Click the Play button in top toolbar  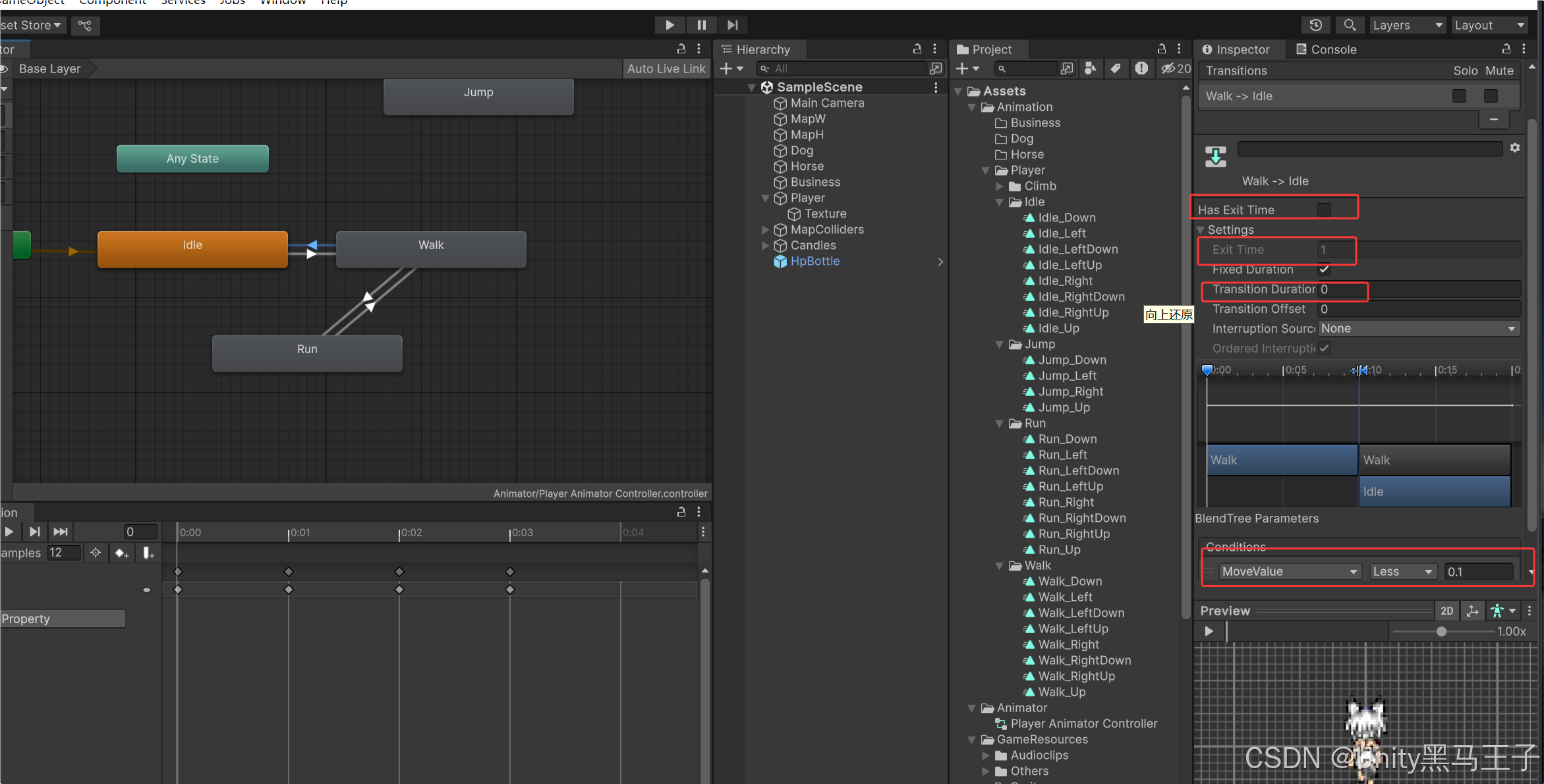pos(670,25)
